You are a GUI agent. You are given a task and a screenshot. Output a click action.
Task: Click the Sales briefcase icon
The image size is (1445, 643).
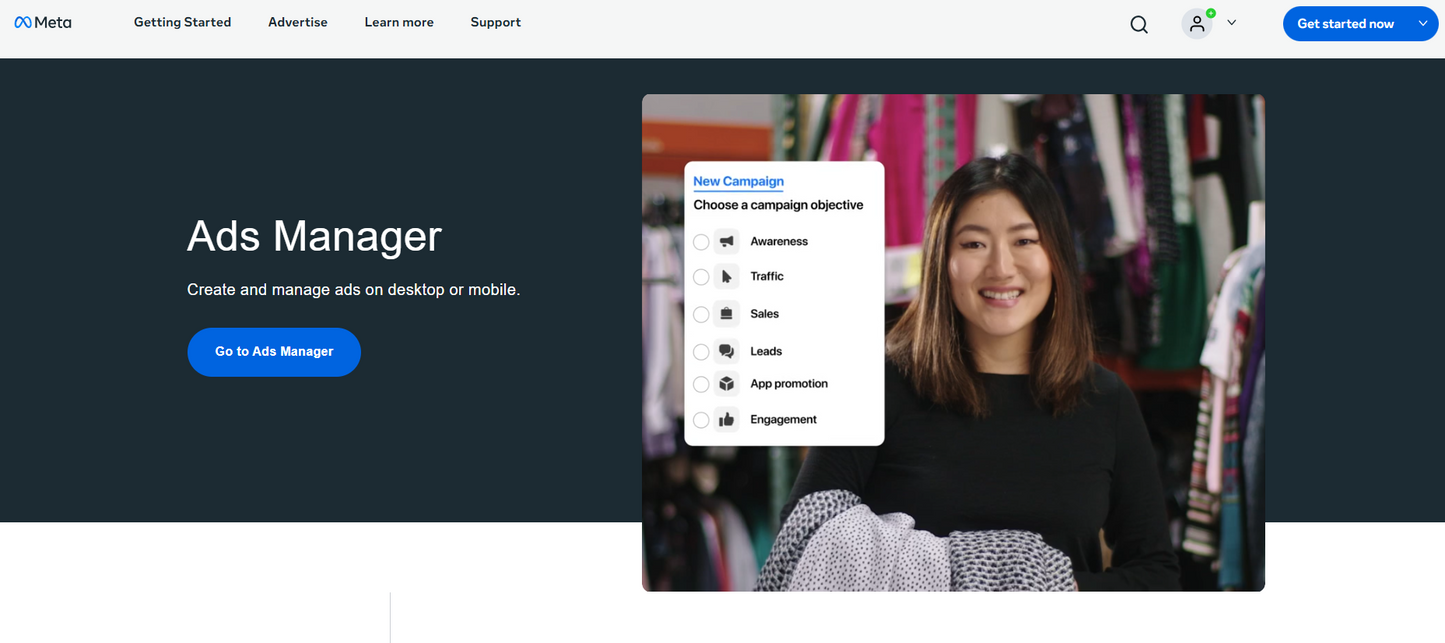[x=726, y=314]
